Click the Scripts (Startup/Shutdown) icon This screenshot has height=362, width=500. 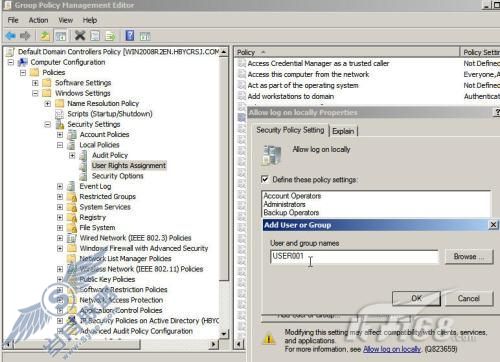point(59,114)
